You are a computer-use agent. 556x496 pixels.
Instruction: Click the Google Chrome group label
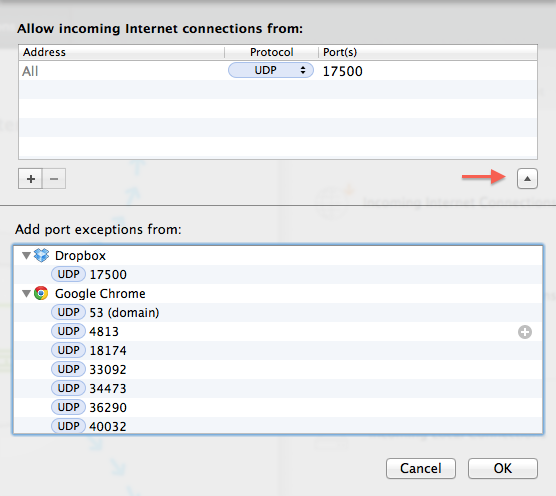[100, 294]
